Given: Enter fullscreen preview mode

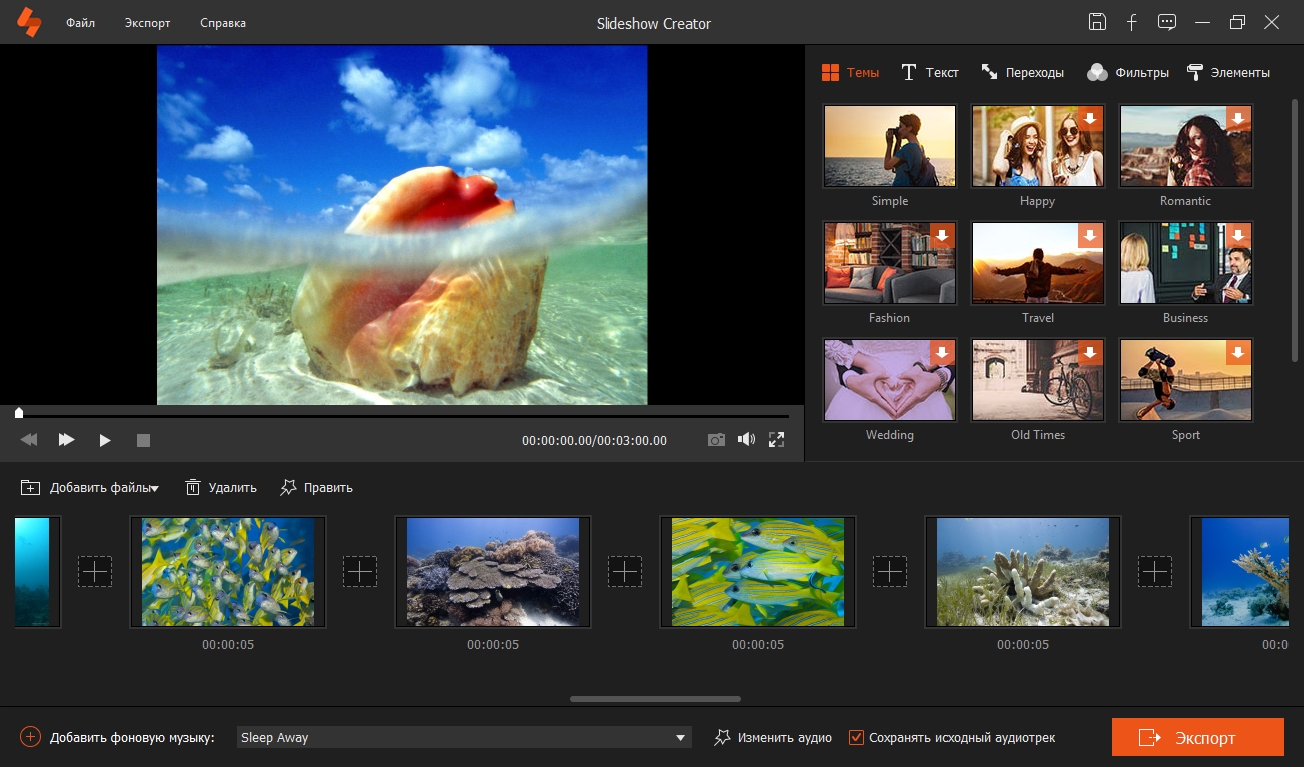Looking at the screenshot, I should point(776,440).
